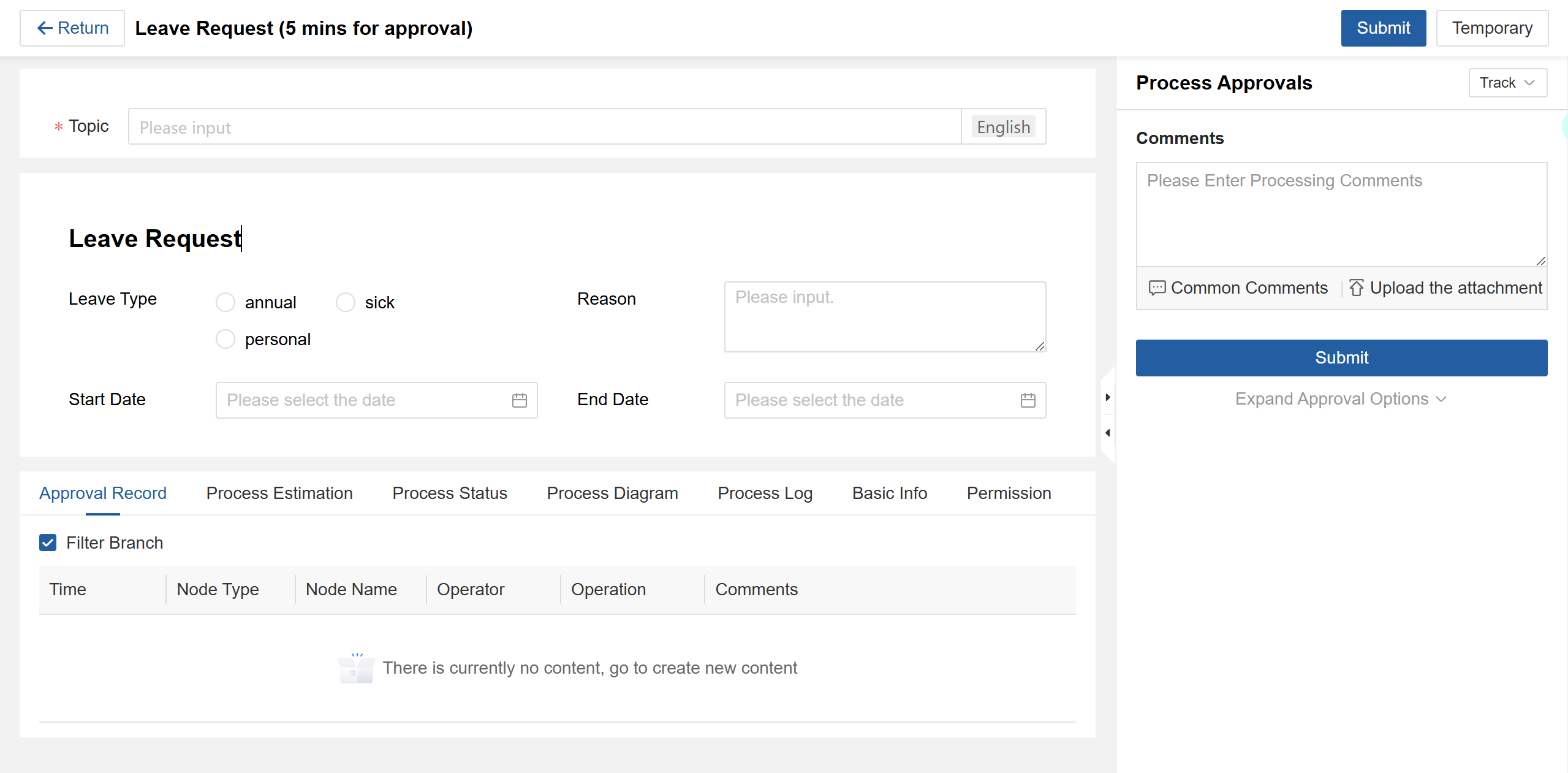1568x773 pixels.
Task: Select the sick leave radio button
Action: coord(346,302)
